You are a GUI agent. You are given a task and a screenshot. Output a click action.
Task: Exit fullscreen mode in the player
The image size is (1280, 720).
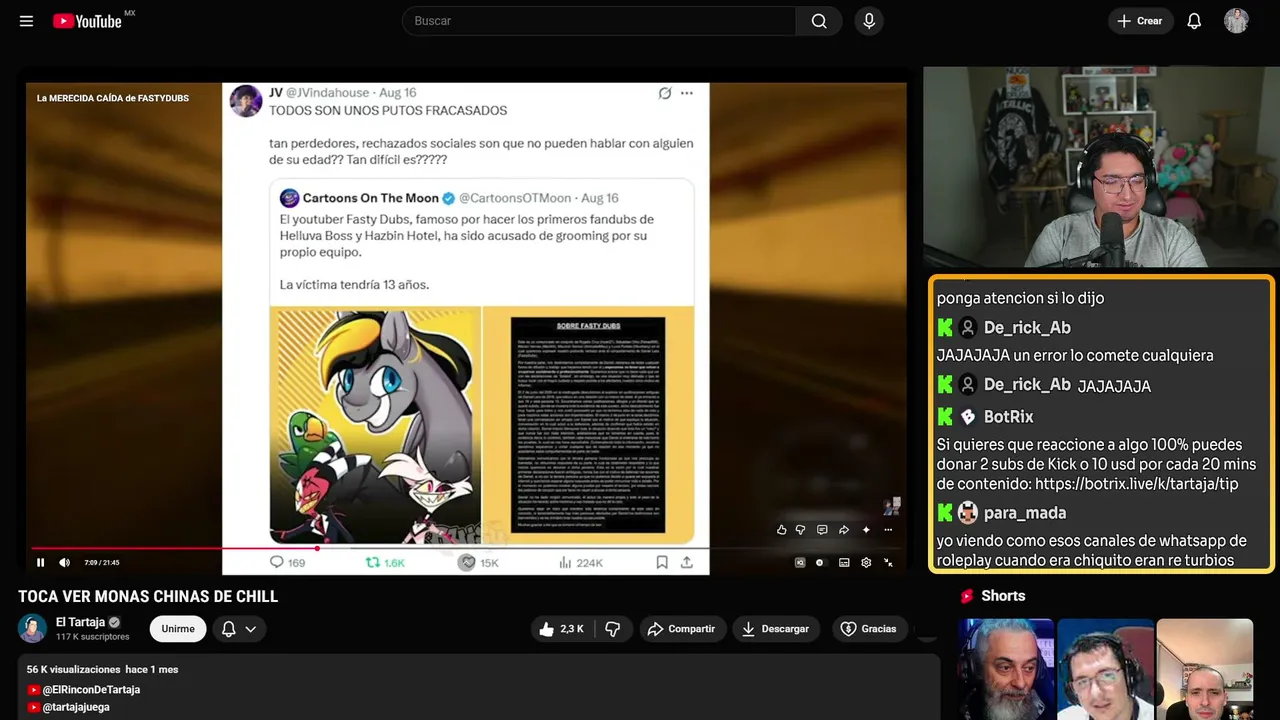coord(888,562)
